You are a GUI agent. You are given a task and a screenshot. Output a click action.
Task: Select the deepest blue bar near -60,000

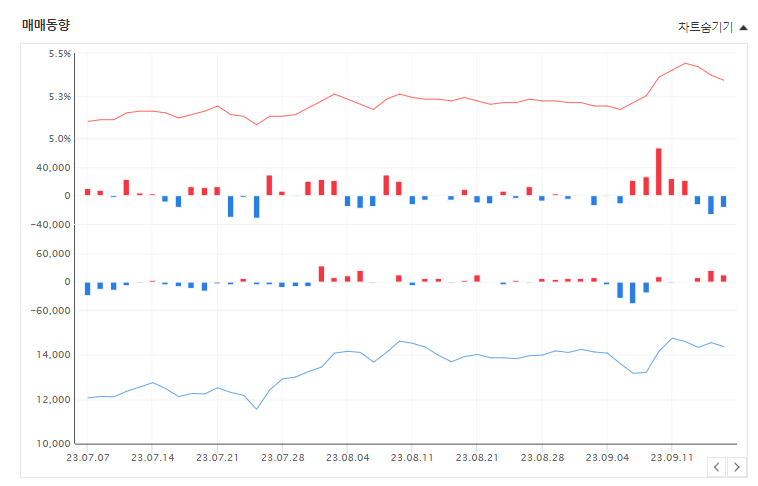632,293
